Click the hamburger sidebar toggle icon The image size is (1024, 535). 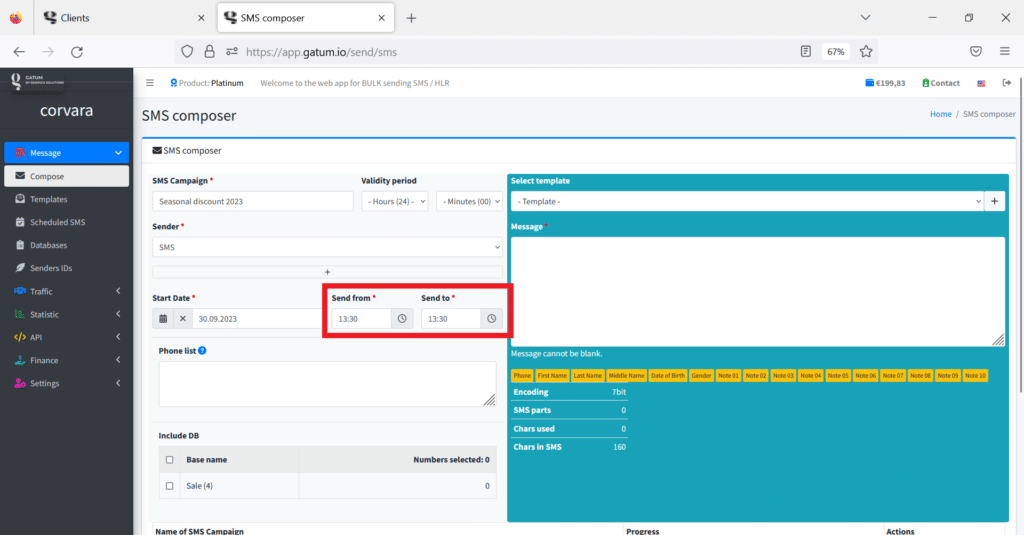point(150,83)
